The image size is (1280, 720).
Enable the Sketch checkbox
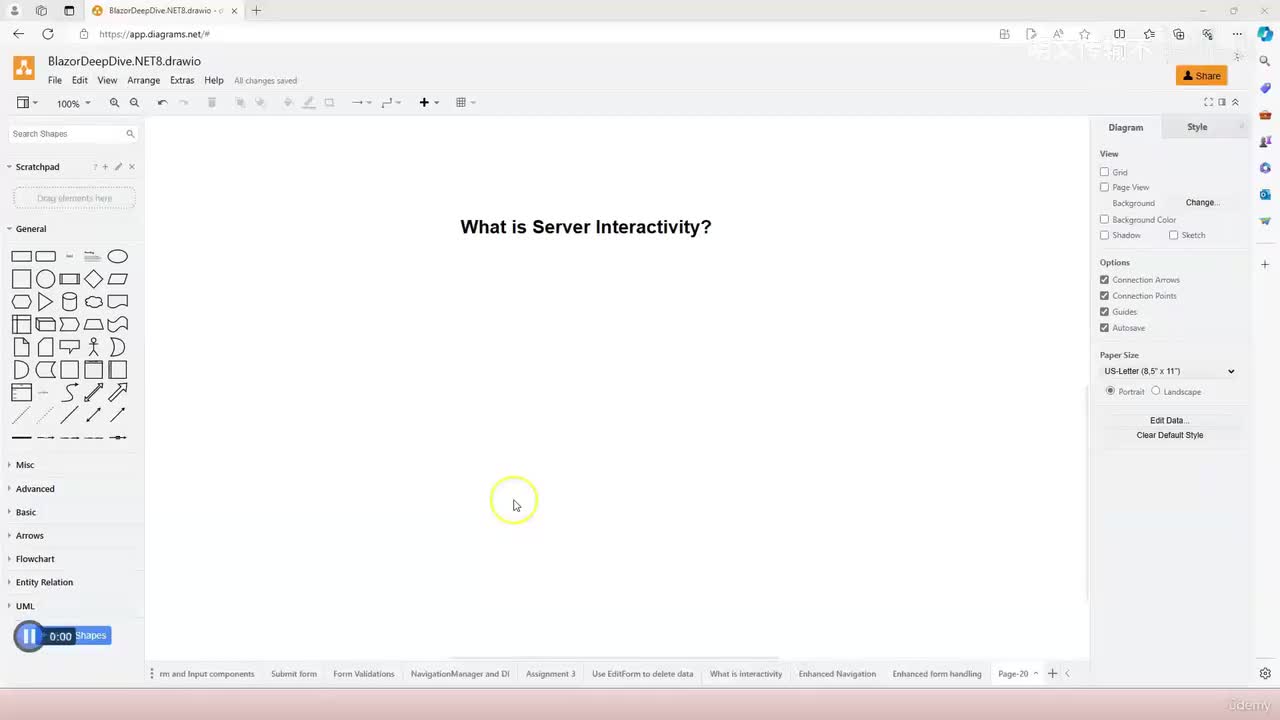tap(1173, 235)
